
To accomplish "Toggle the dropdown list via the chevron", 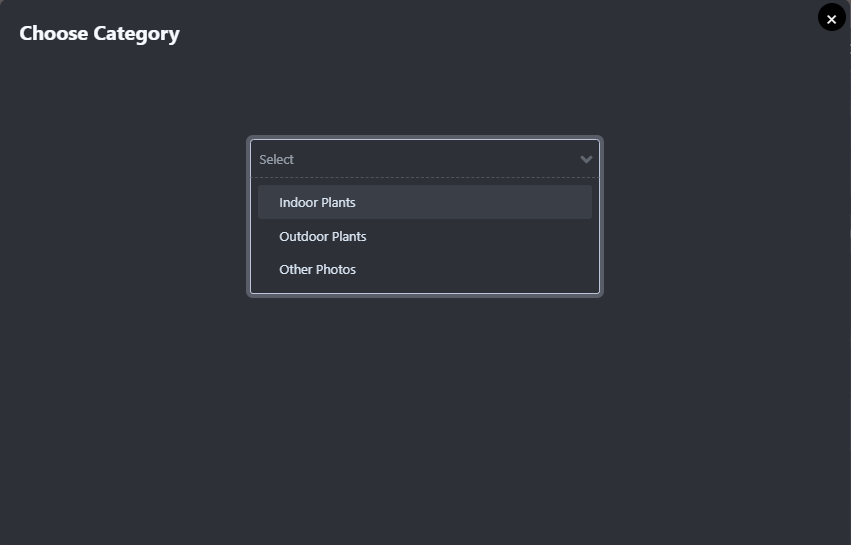I will click(x=586, y=159).
